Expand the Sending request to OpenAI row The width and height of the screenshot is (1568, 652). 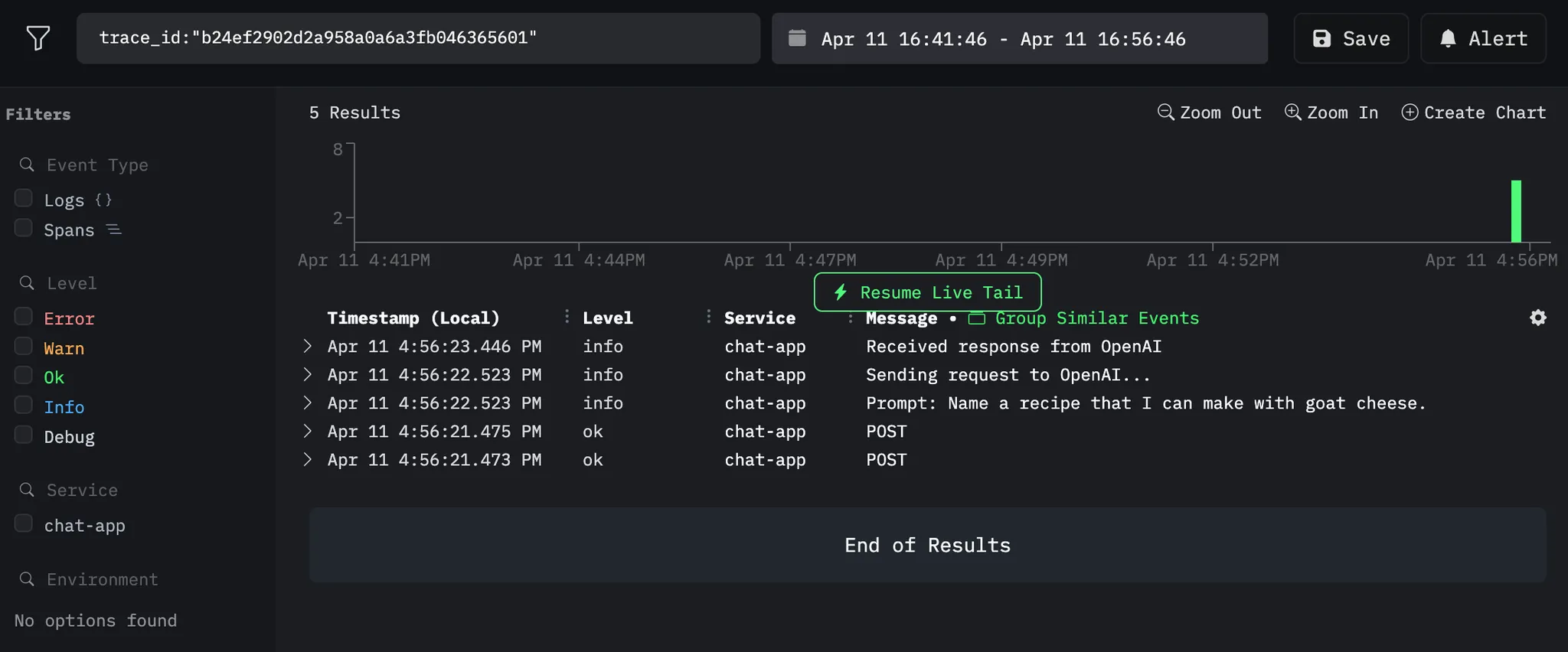(307, 375)
